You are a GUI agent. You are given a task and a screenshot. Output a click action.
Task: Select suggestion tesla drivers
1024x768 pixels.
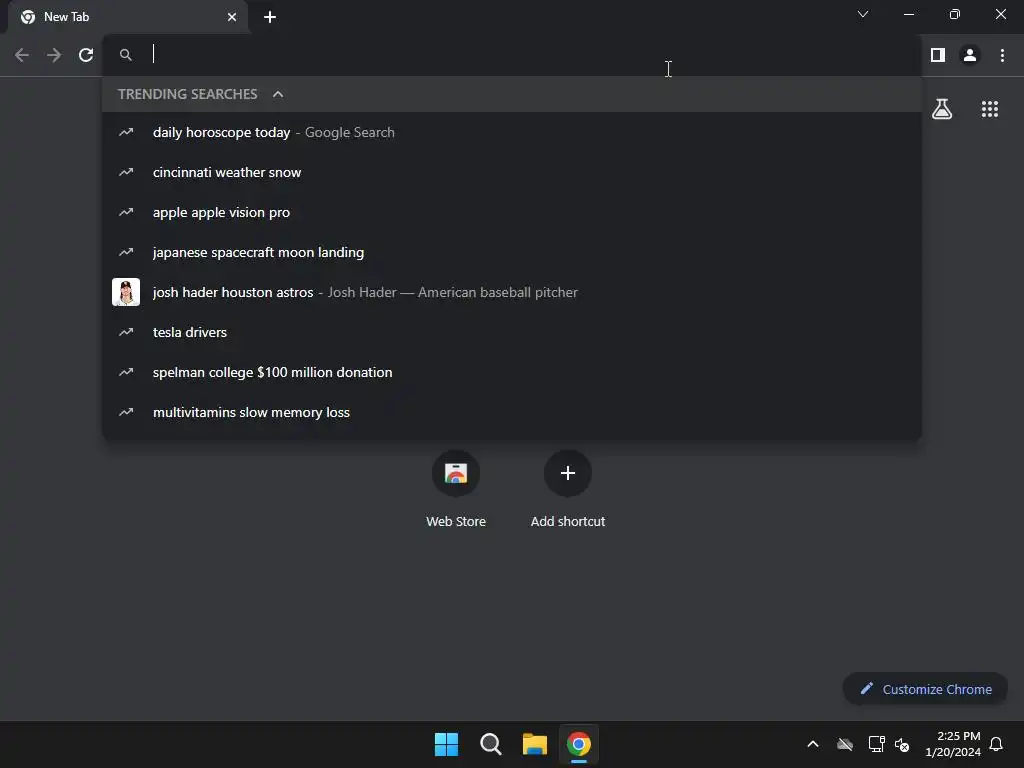(512, 332)
